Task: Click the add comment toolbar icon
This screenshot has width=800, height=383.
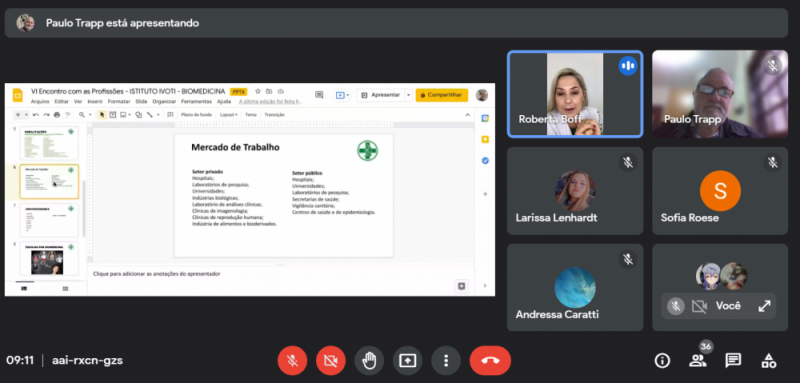Action: point(170,115)
